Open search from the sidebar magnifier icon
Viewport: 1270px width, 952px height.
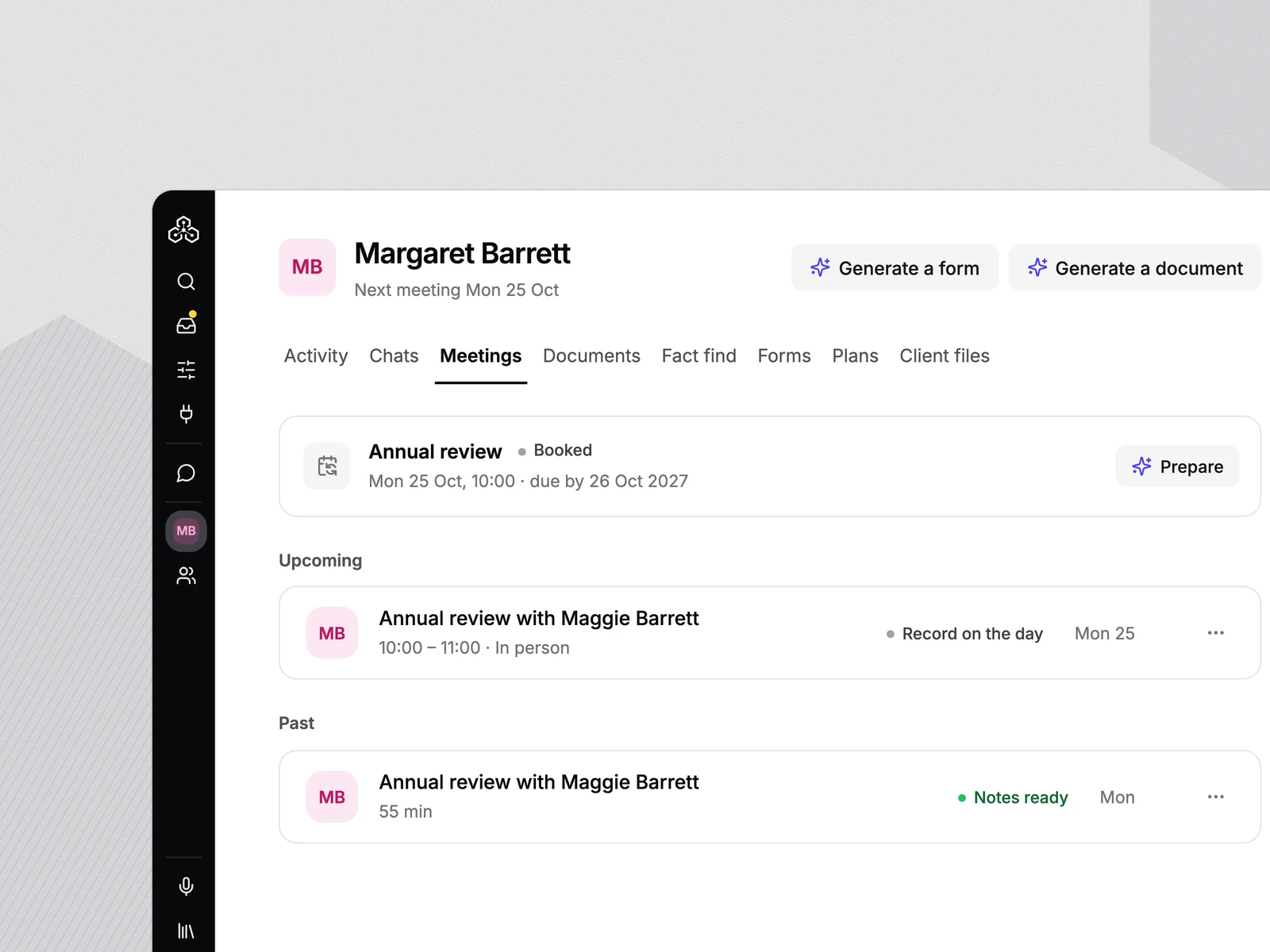186,282
